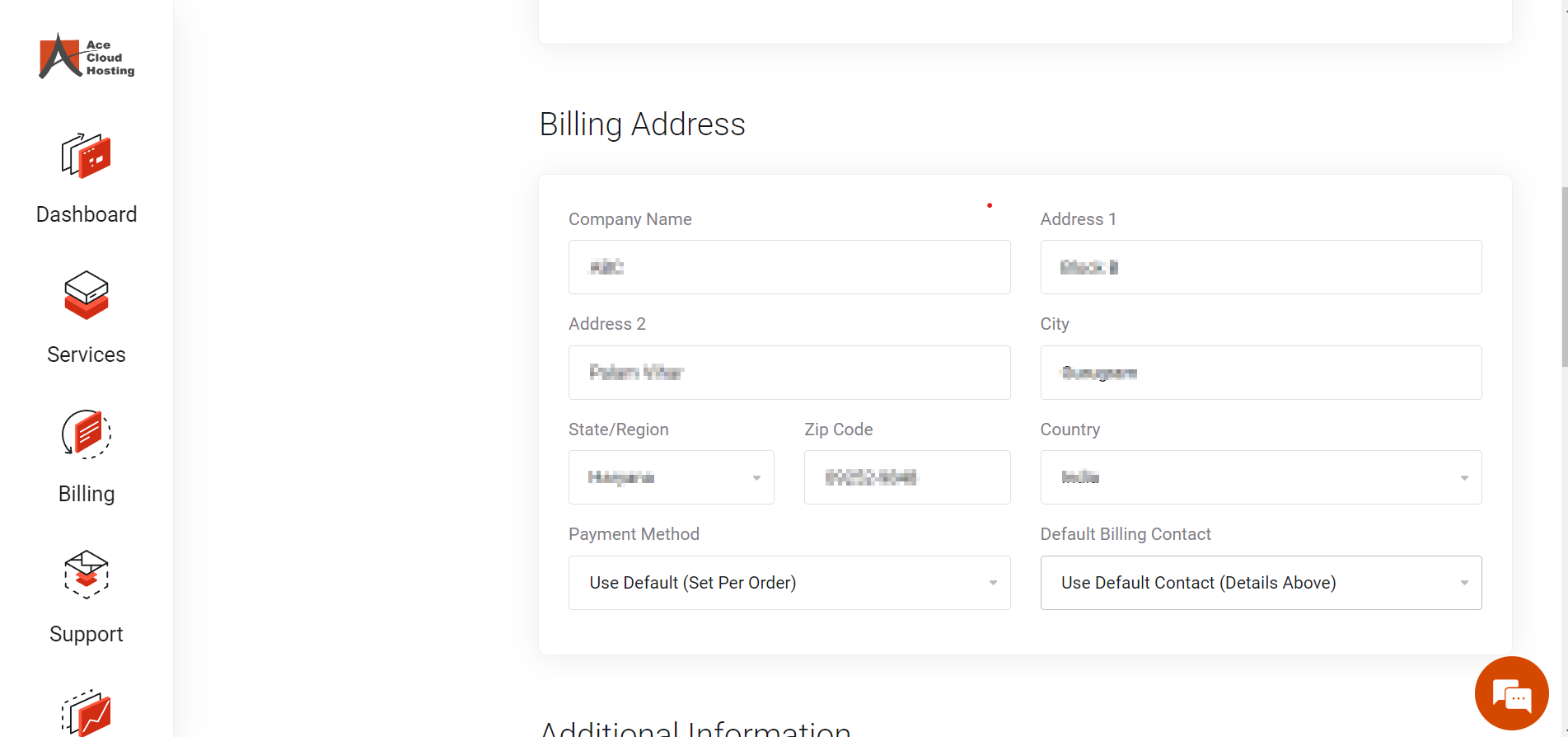This screenshot has width=1568, height=737.
Task: Click the Ace Cloud Hosting logo
Action: (x=87, y=56)
